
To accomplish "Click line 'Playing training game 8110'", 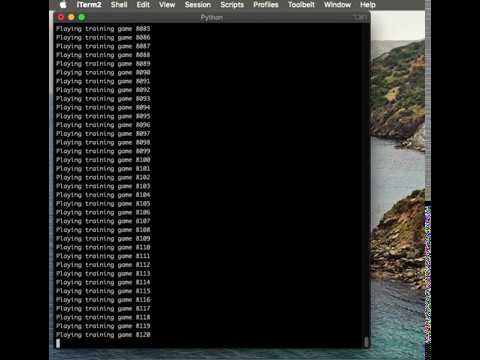I will tap(103, 248).
